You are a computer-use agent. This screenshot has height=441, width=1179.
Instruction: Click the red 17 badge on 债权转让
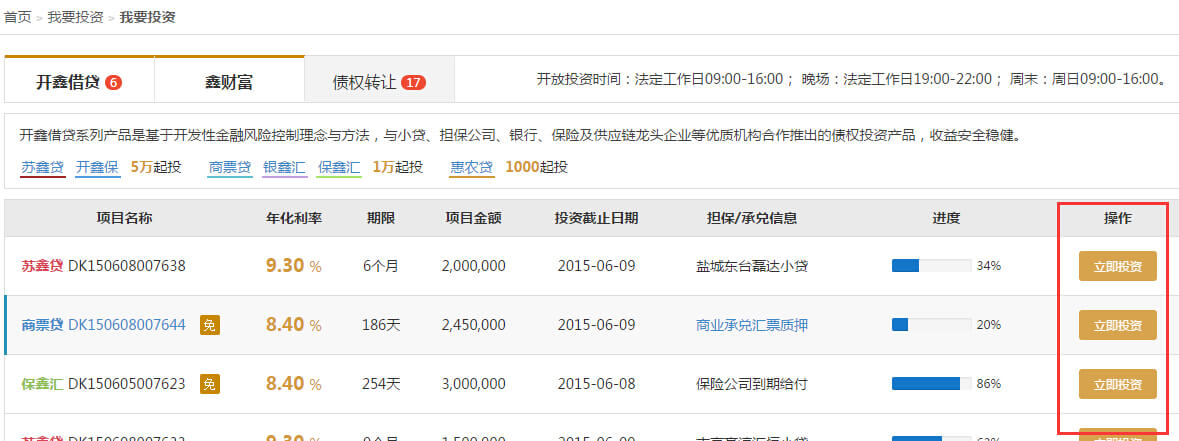(413, 82)
